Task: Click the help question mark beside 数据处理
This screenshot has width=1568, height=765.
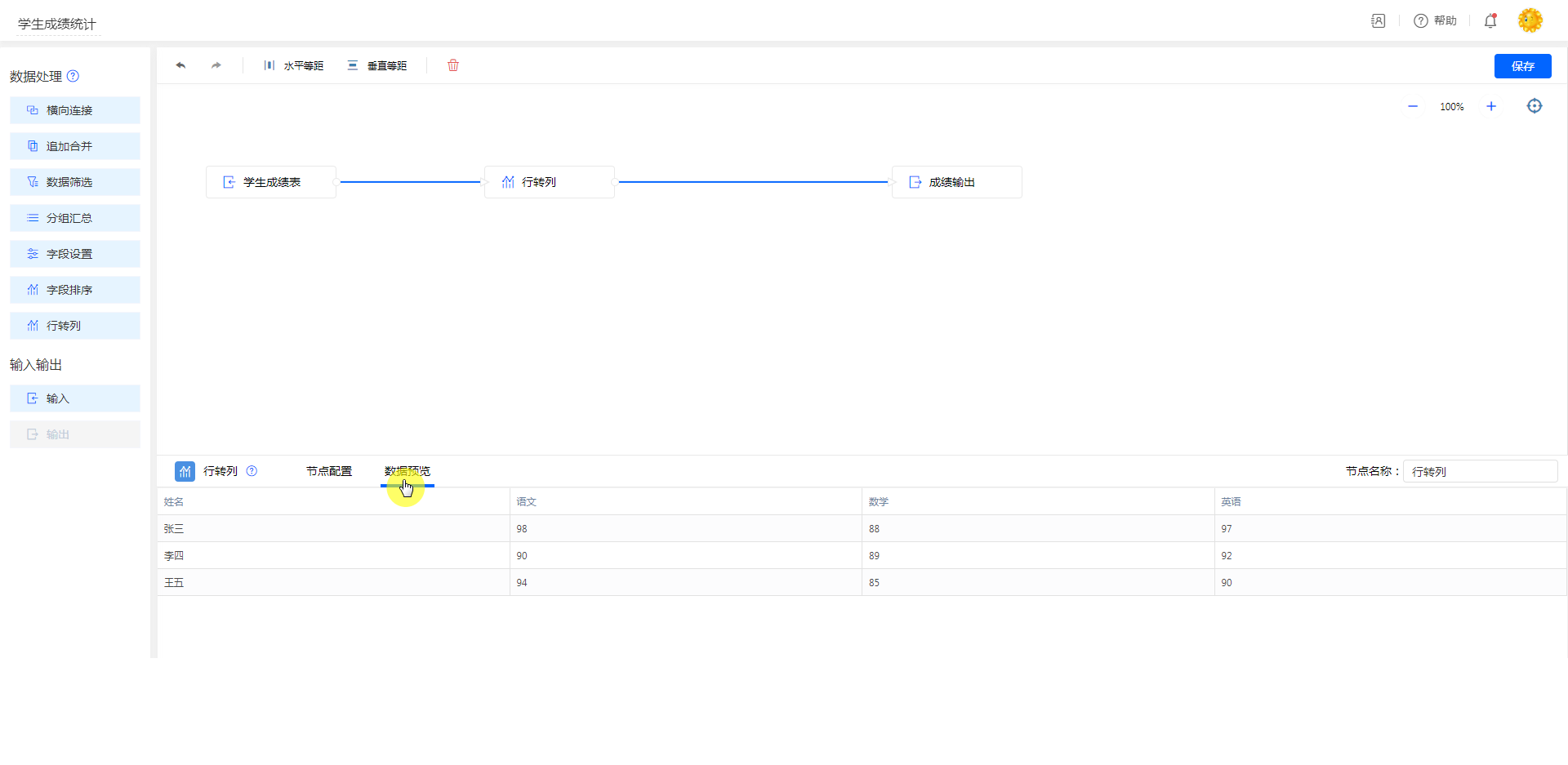Action: tap(73, 76)
